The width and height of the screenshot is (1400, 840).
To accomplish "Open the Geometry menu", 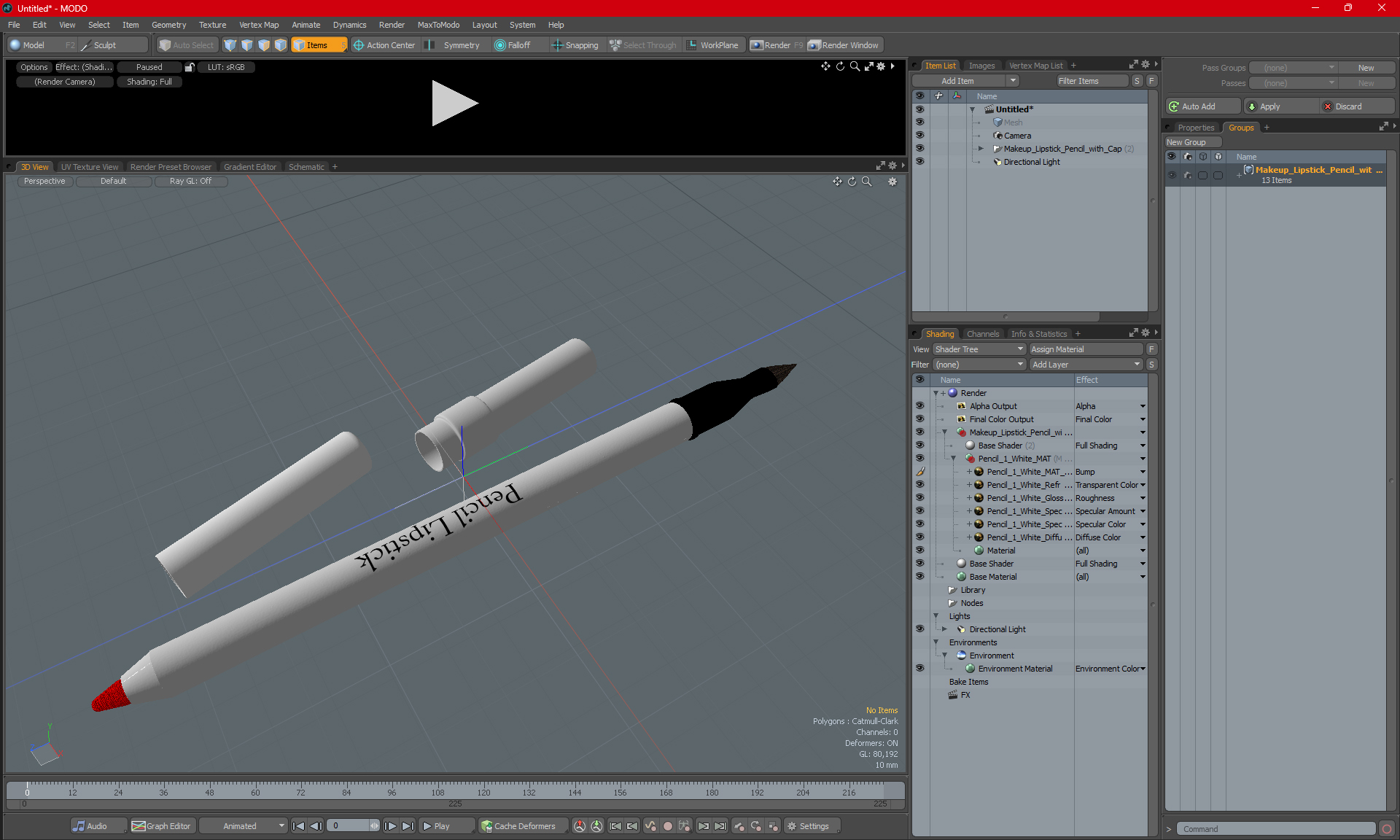I will (168, 25).
